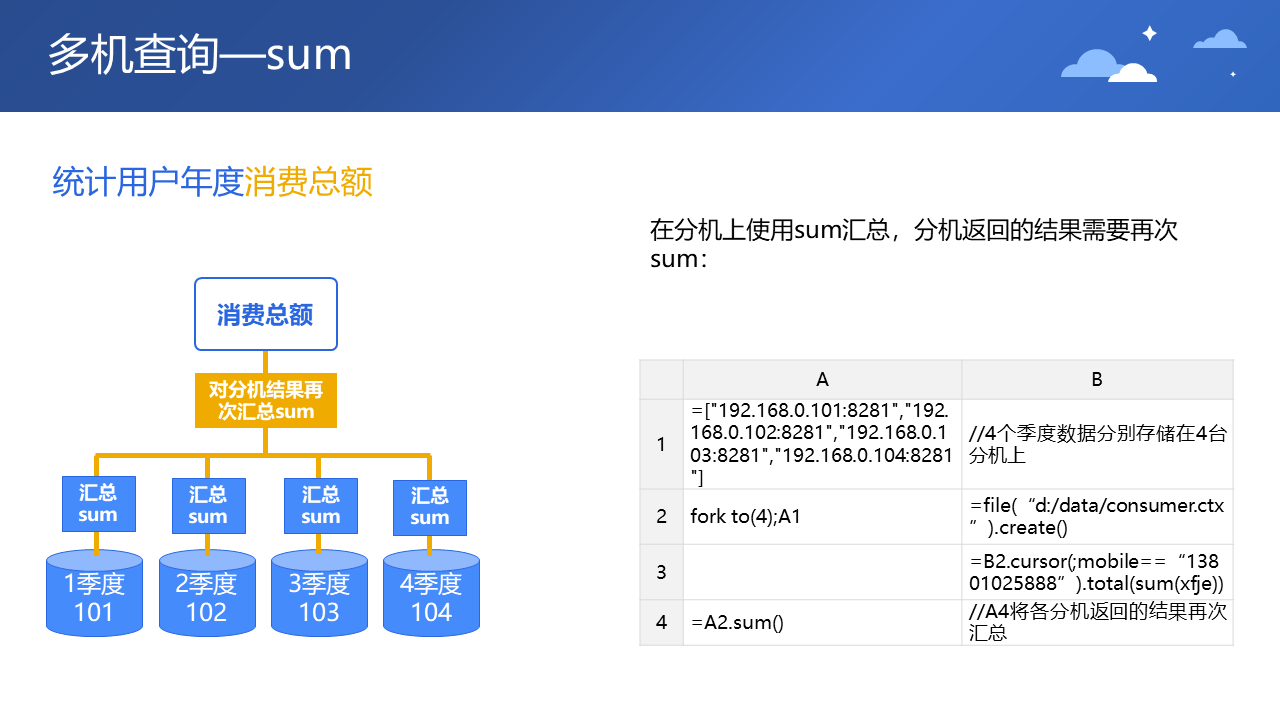Select the "消费总额" box in the diagram
Image resolution: width=1280 pixels, height=720 pixels.
point(266,314)
